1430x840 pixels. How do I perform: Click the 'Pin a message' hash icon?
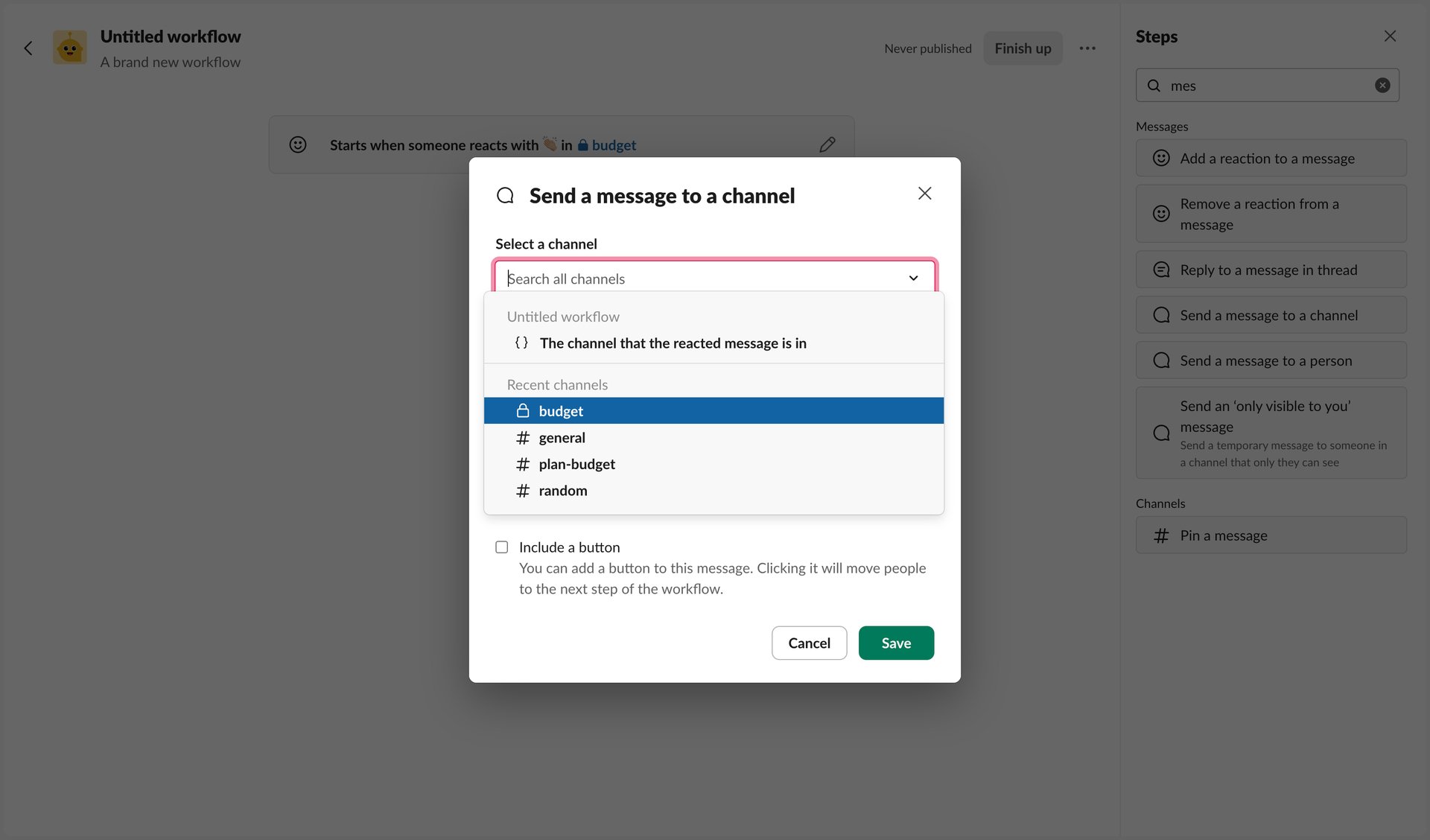click(x=1161, y=535)
